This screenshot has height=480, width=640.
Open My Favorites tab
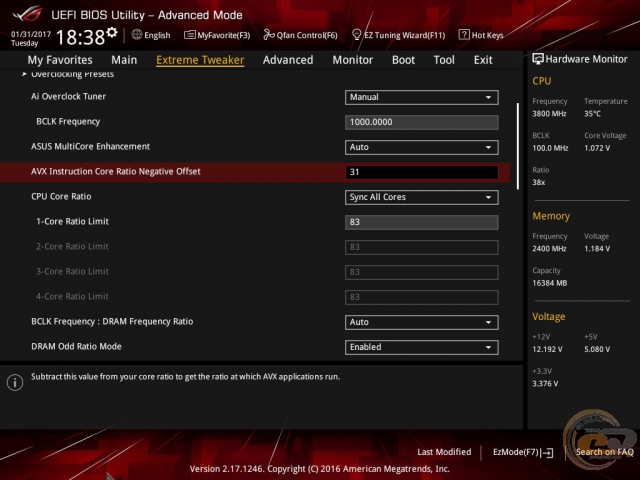click(60, 60)
